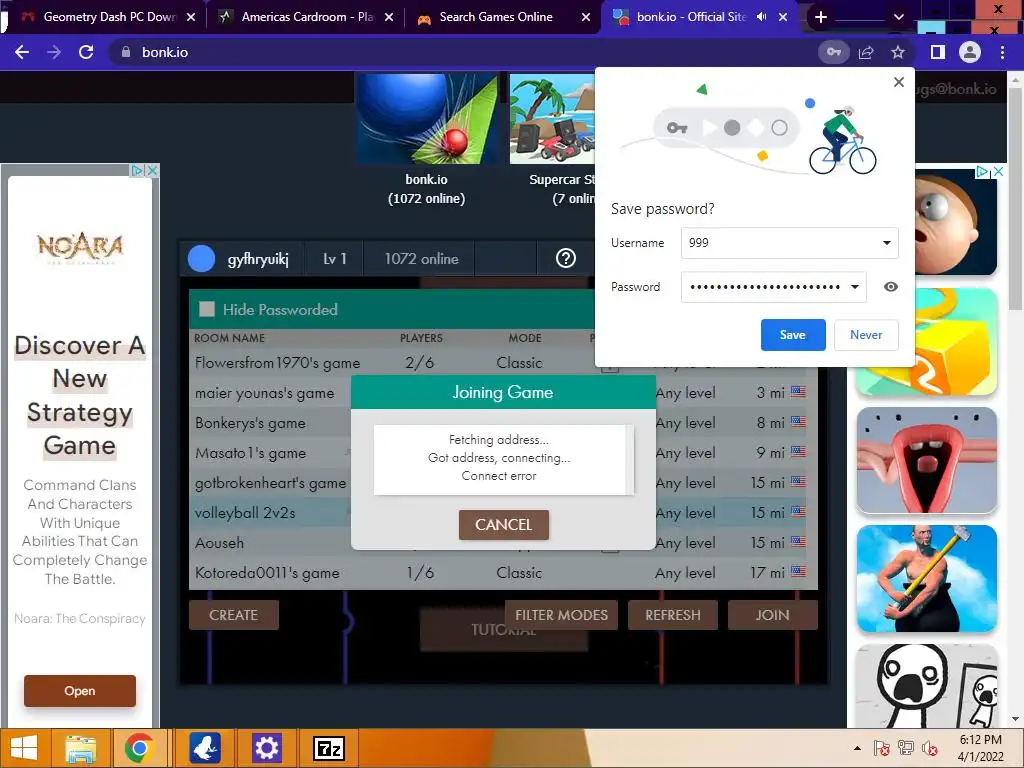Click the CREATE room button
Image resolution: width=1024 pixels, height=768 pixels.
(x=234, y=615)
